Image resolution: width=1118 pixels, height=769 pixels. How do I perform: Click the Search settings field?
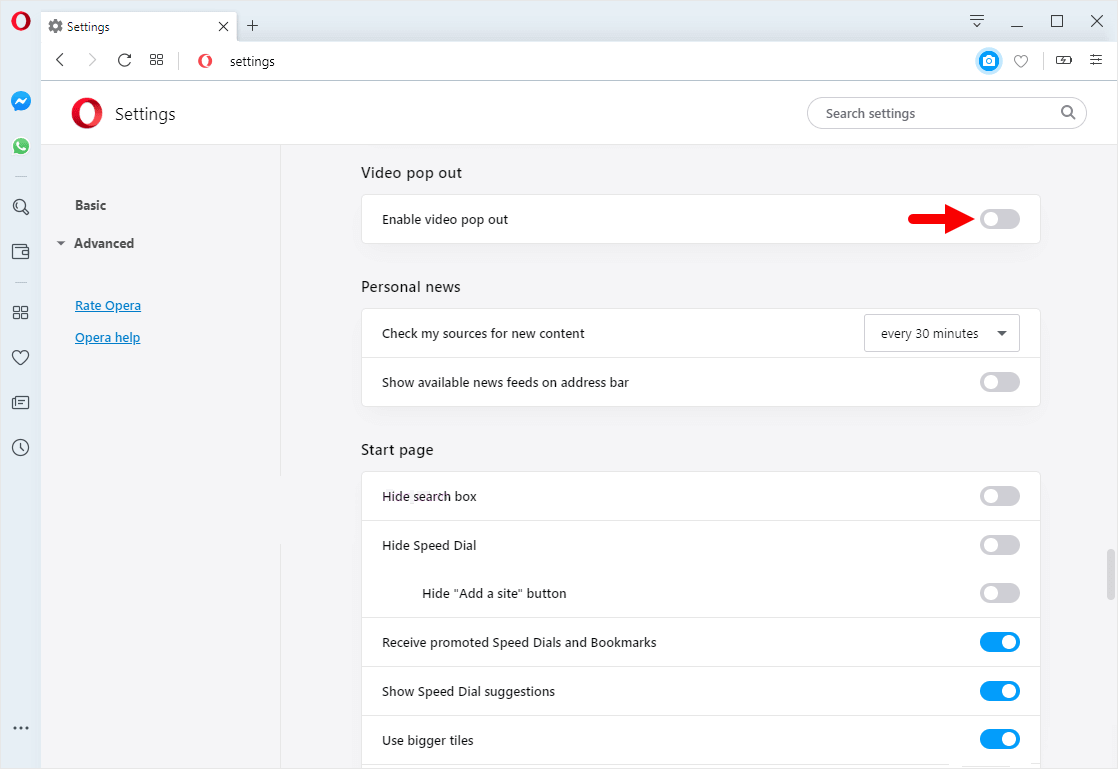pos(947,113)
